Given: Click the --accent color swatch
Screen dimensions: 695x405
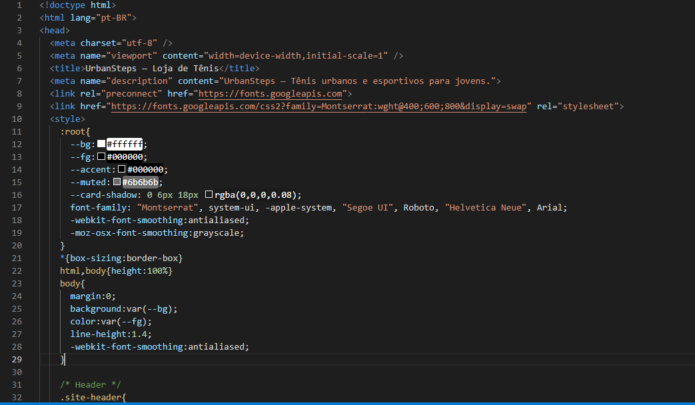Looking at the screenshot, I should coord(122,170).
